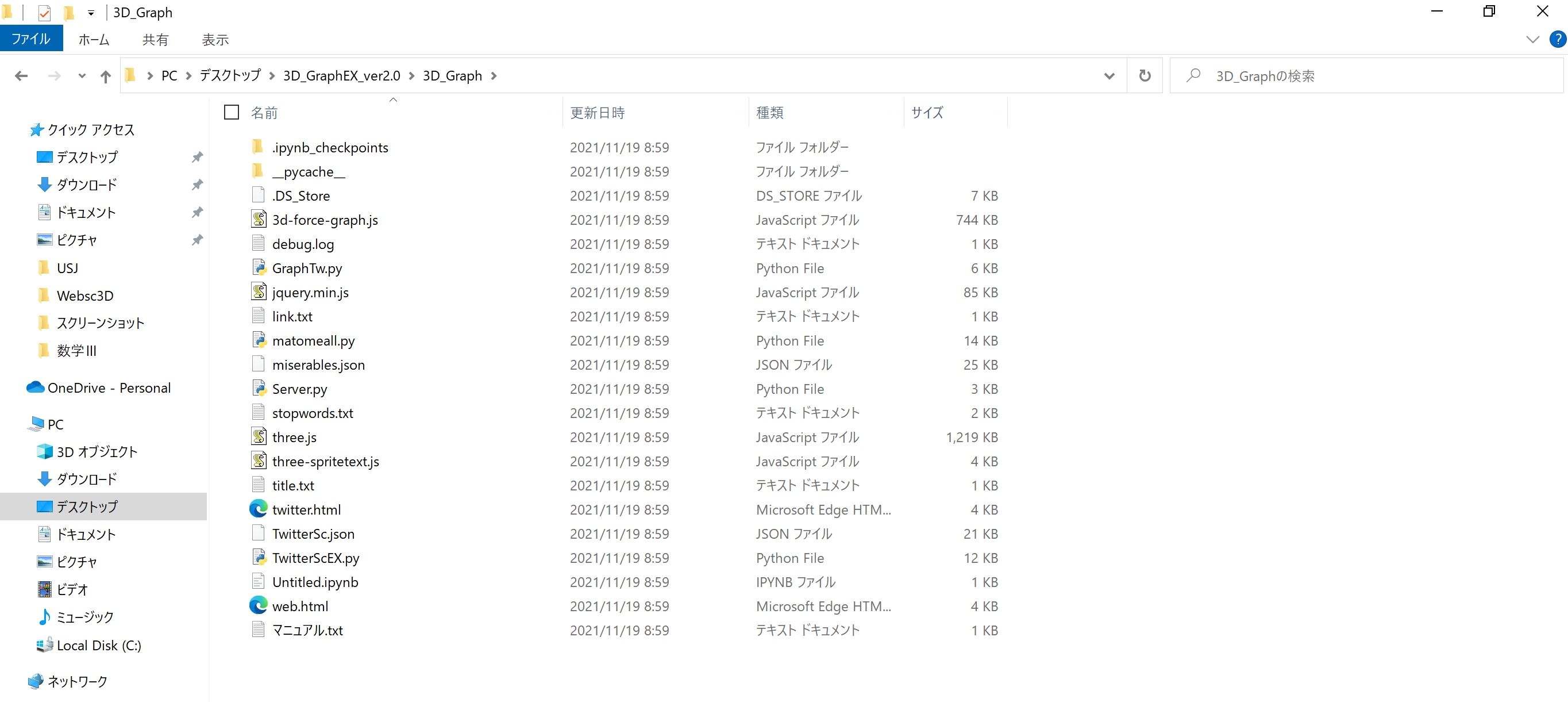Unpin デスクトップ using its pin icon
Image resolution: width=1568 pixels, height=702 pixels.
[x=197, y=157]
